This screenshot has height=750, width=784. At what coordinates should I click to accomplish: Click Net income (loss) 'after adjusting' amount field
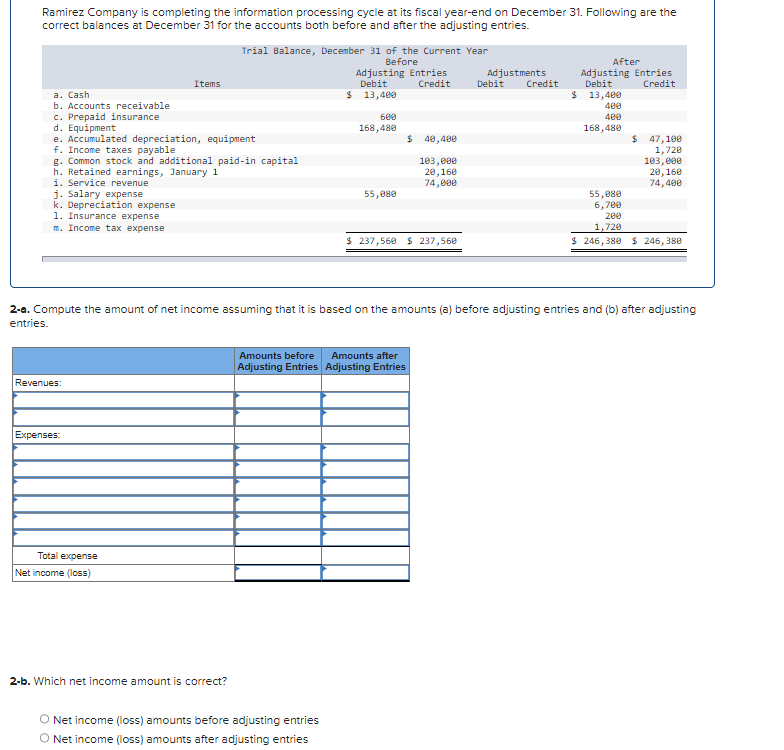pos(366,572)
